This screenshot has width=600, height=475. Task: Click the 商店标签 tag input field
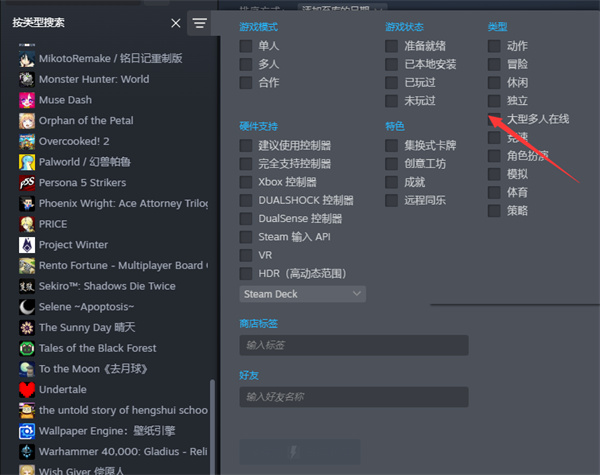click(354, 345)
